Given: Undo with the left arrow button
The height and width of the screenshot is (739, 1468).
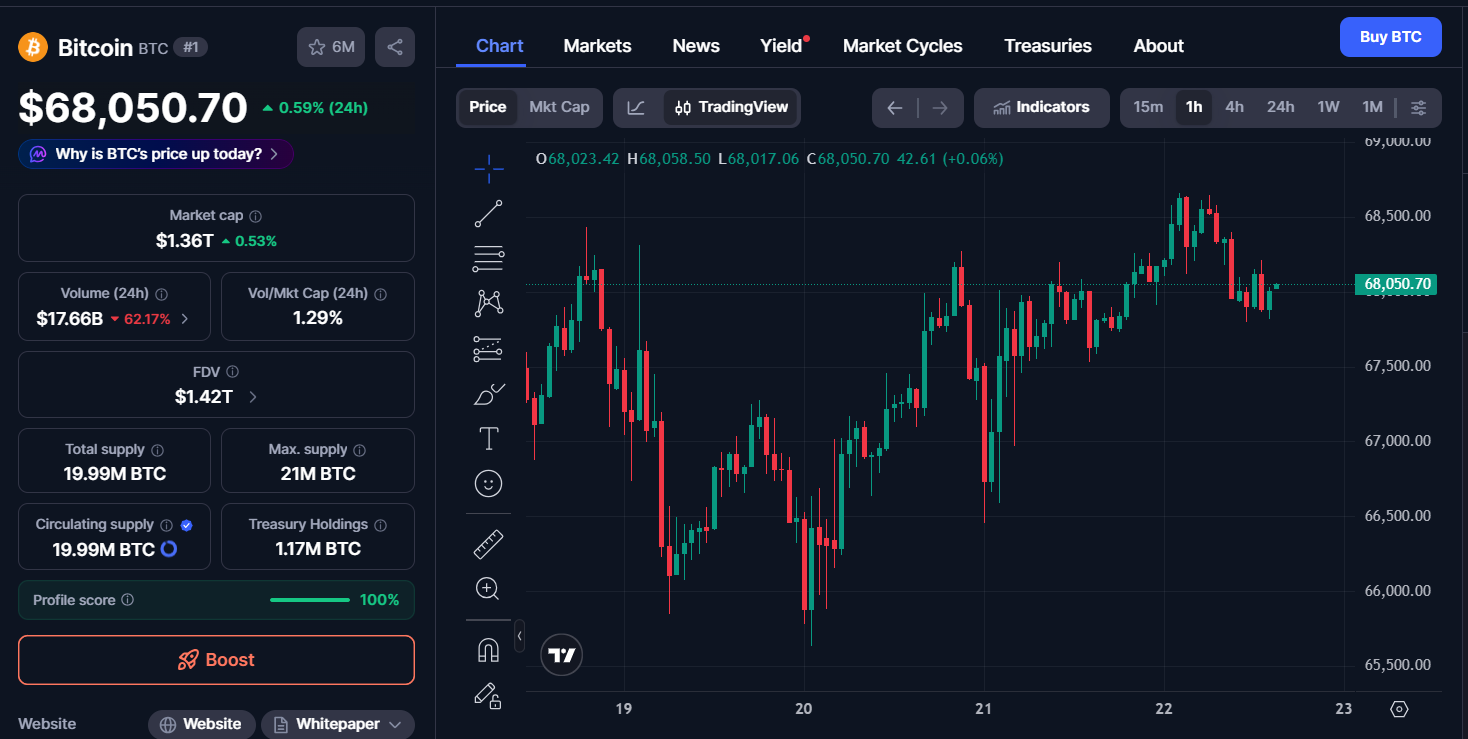Looking at the screenshot, I should (895, 108).
